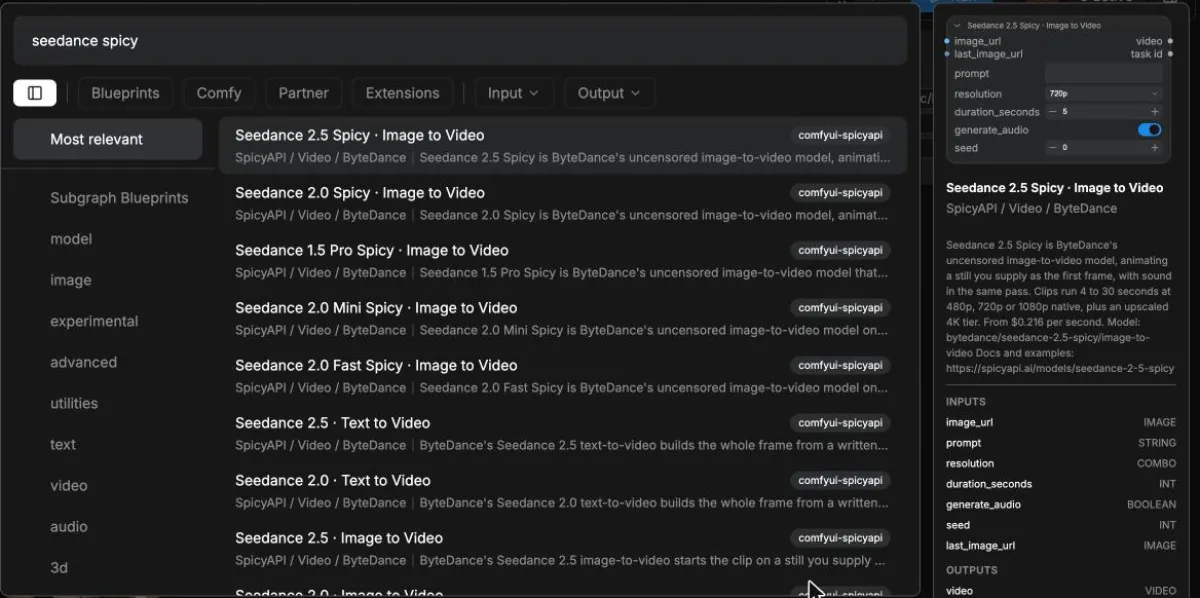The height and width of the screenshot is (598, 1200).
Task: Select Seedance 2.0 Spicy · Image to Video result
Action: [x=563, y=203]
